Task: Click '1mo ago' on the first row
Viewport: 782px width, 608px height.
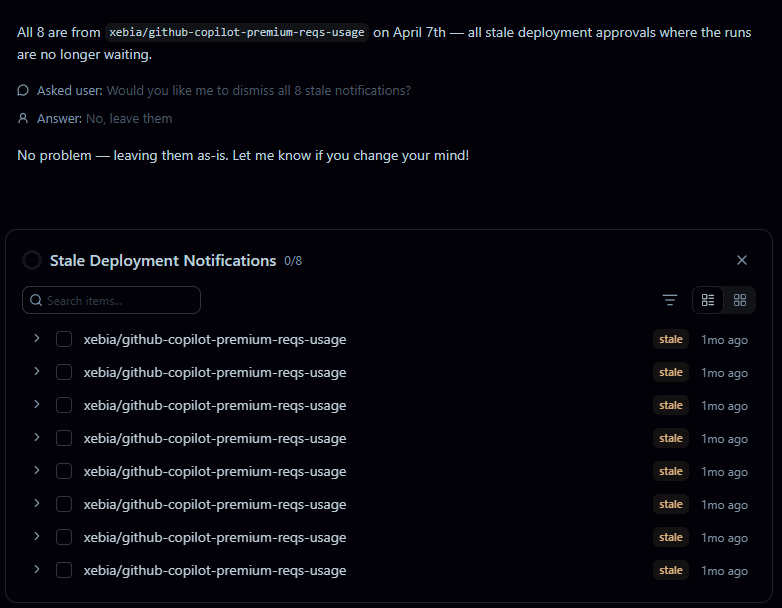Action: (x=724, y=340)
